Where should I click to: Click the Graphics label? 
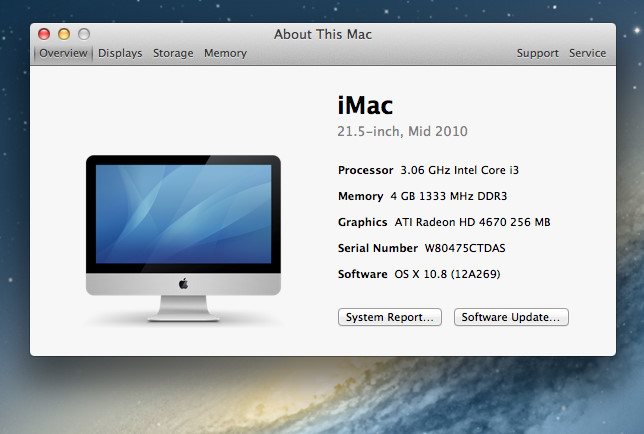point(363,222)
